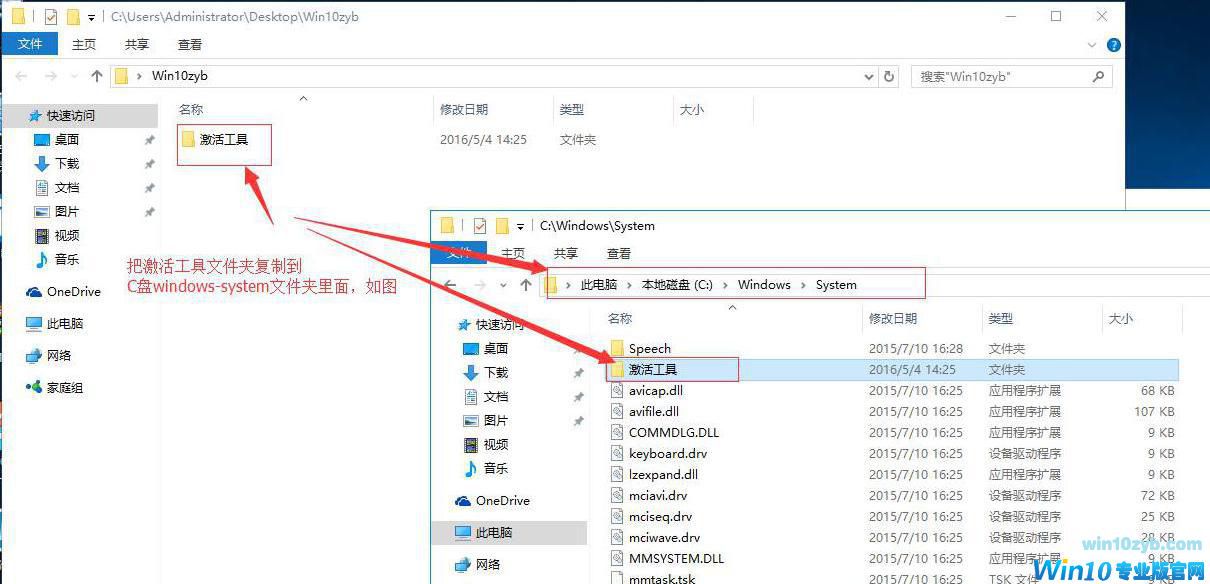Viewport: 1210px width, 584px height.
Task: Open the 文件 menu in Win10zyb window
Action: (30, 44)
